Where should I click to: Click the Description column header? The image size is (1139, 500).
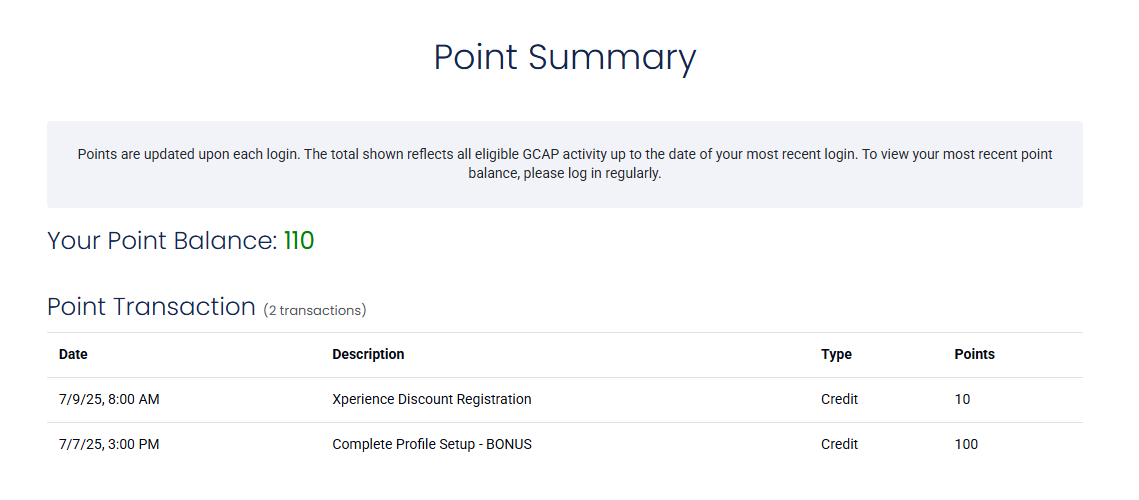[368, 354]
